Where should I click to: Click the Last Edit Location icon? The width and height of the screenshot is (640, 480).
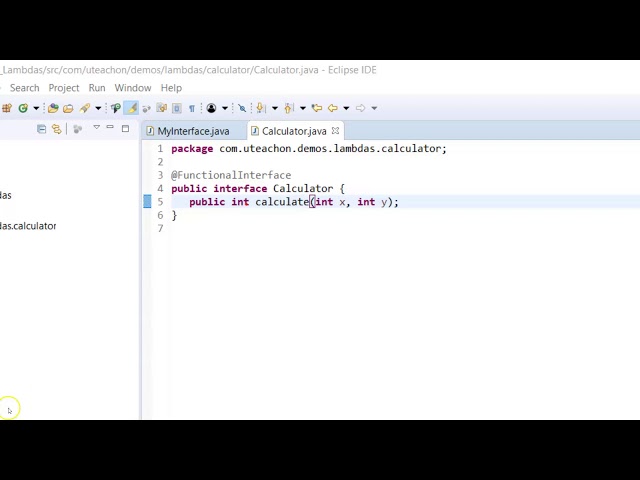pyautogui.click(x=317, y=108)
